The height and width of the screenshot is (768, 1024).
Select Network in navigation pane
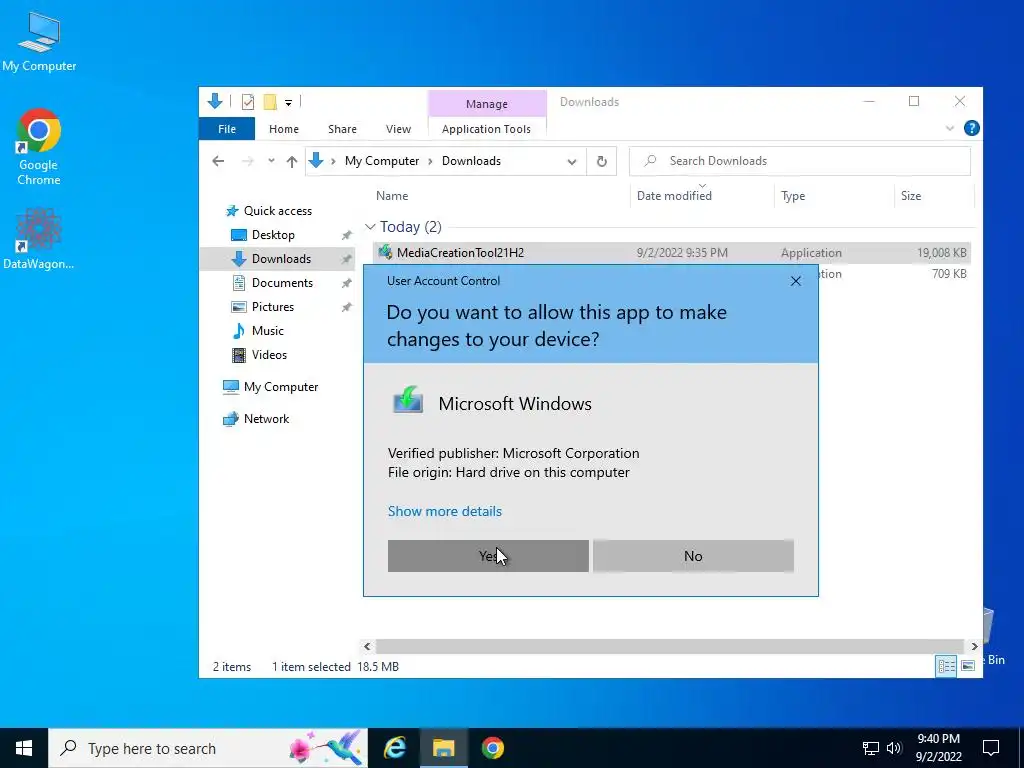click(266, 419)
